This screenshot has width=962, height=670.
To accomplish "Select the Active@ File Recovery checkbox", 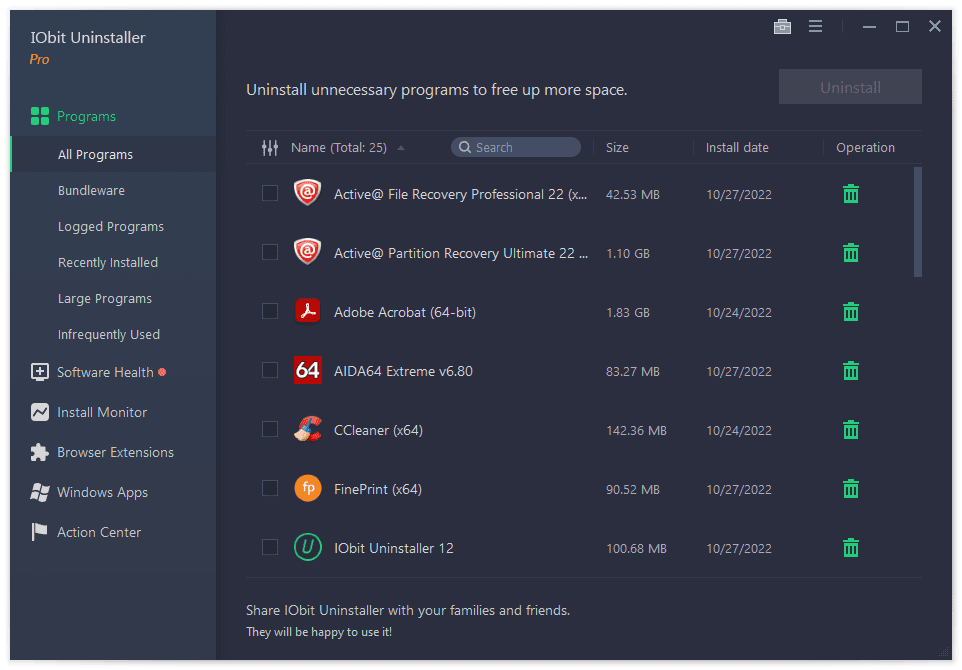I will pos(270,194).
